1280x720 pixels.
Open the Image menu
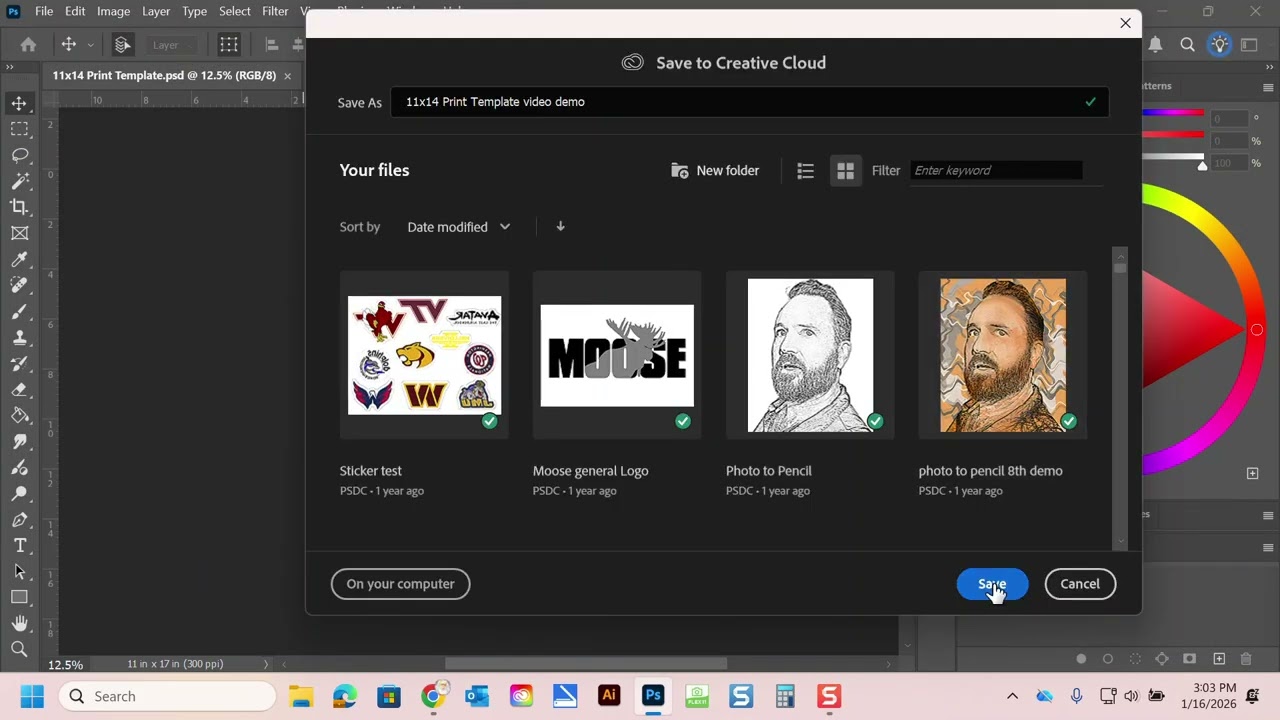pos(113,11)
